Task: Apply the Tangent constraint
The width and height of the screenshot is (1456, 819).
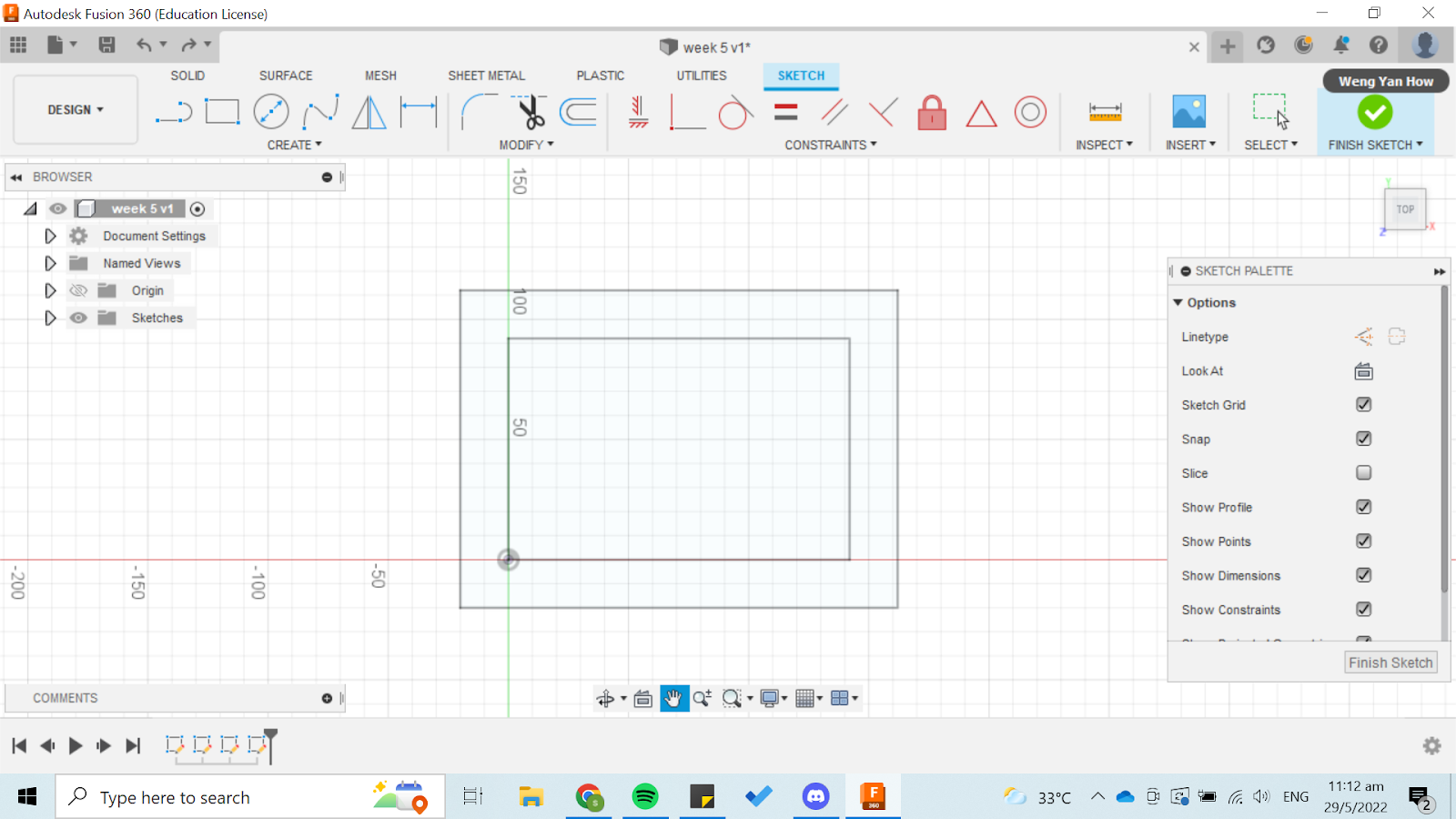Action: 735,113
